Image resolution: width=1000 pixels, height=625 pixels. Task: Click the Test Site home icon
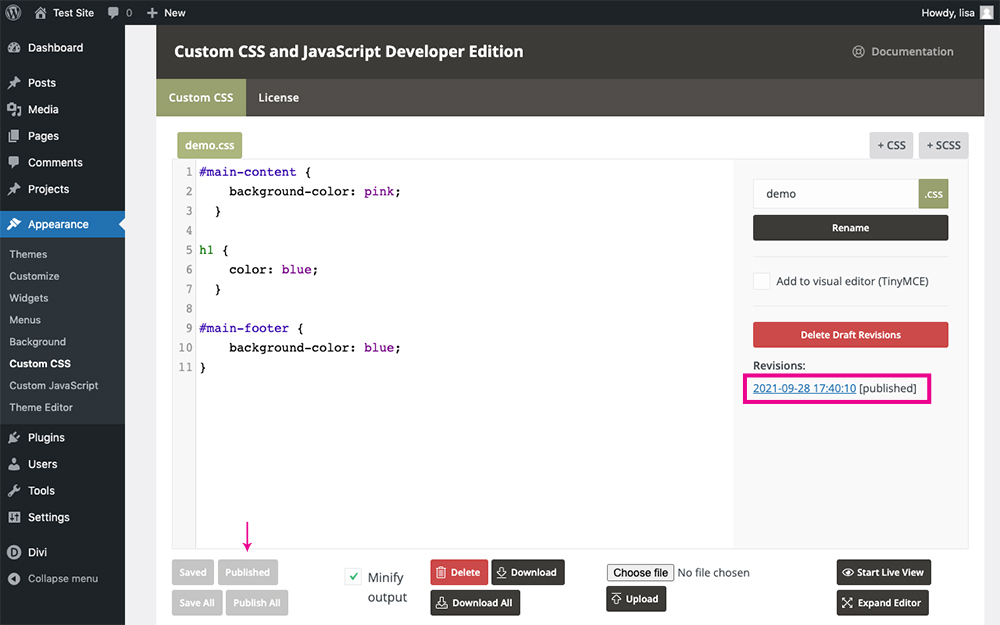click(40, 13)
